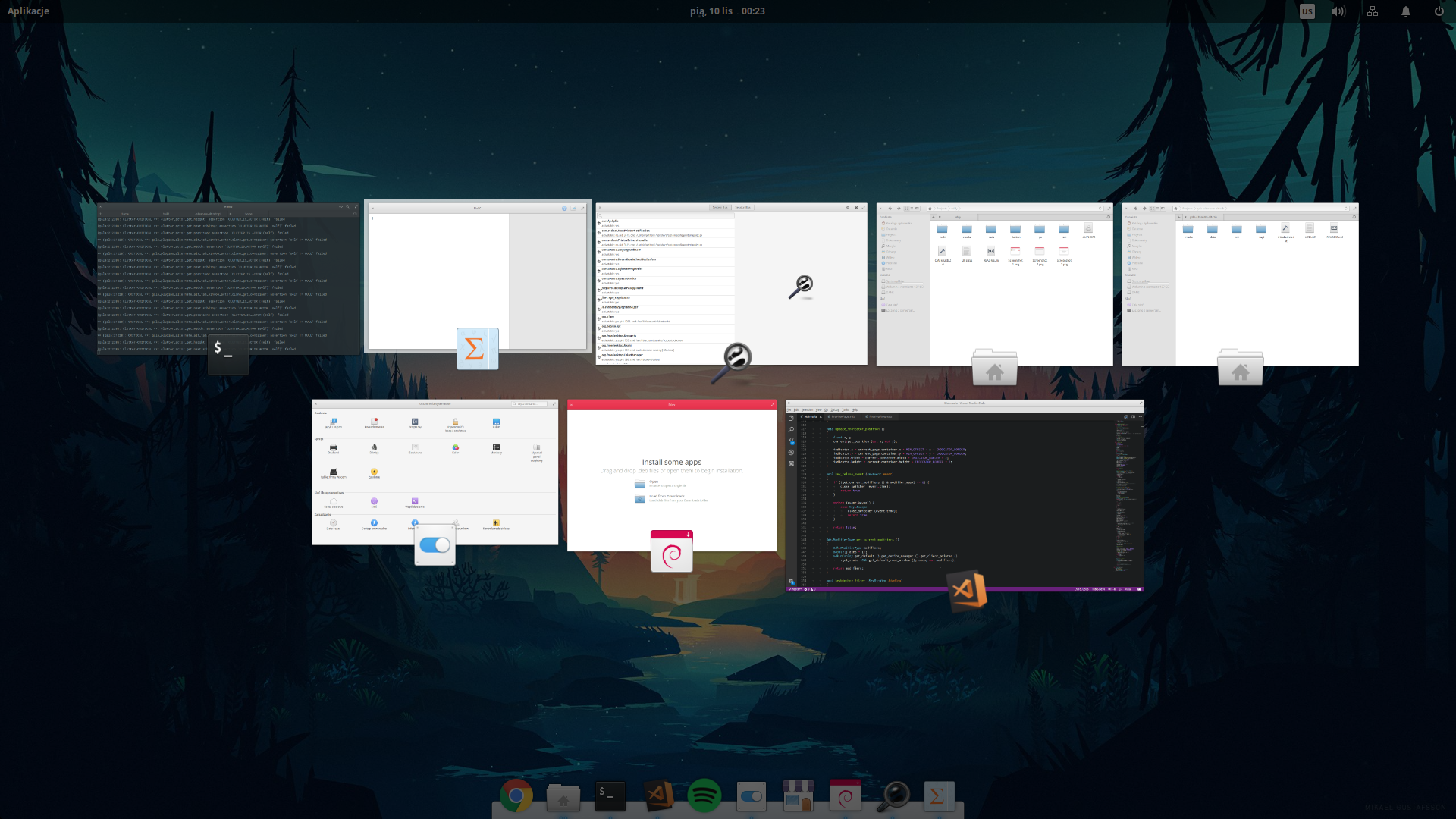This screenshot has width=1456, height=819.
Task: Click the Terminal icon in the dock
Action: (x=610, y=796)
